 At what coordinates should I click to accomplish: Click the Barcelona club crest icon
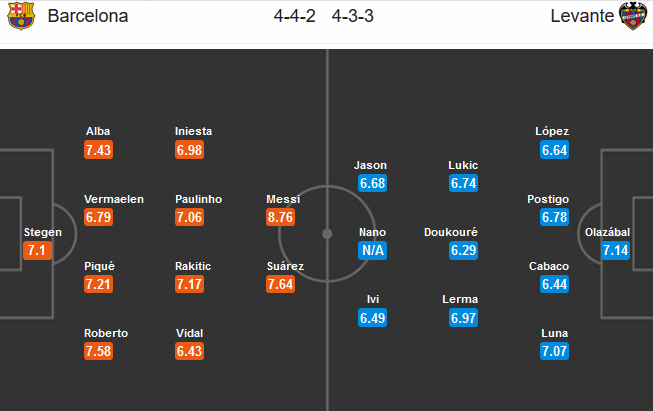click(x=20, y=17)
